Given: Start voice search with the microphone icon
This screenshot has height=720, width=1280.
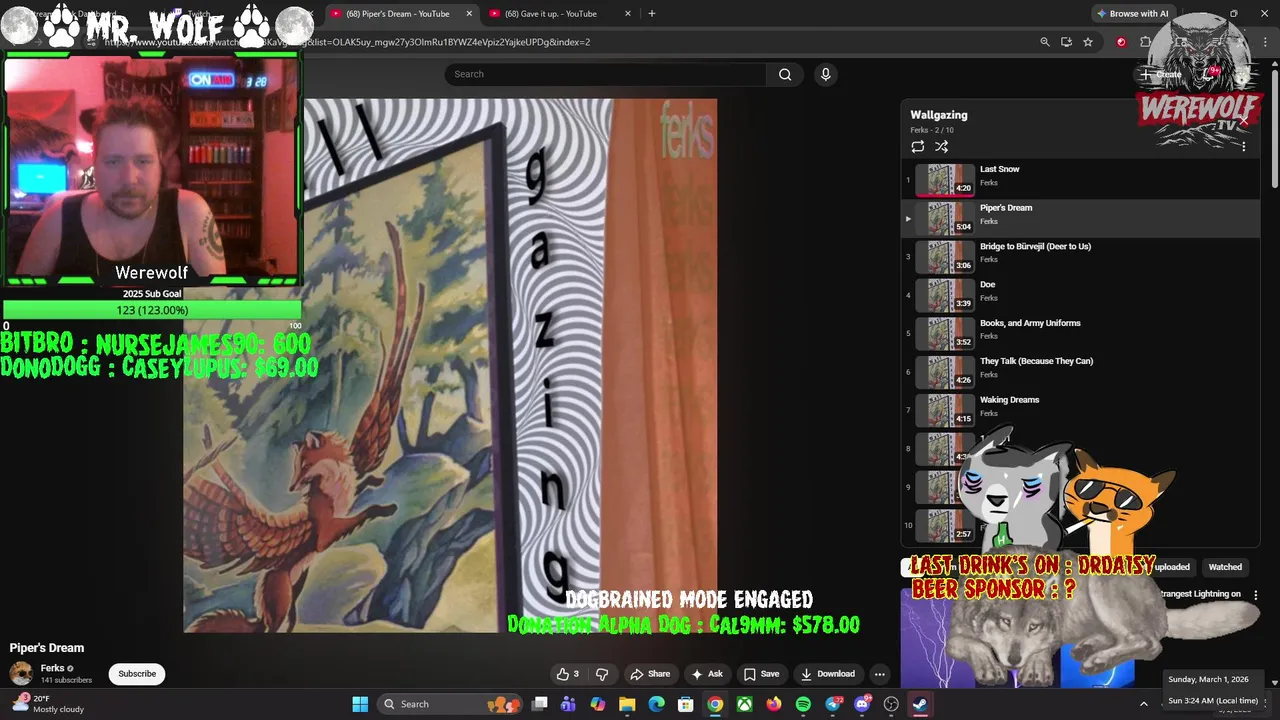Looking at the screenshot, I should 825,74.
